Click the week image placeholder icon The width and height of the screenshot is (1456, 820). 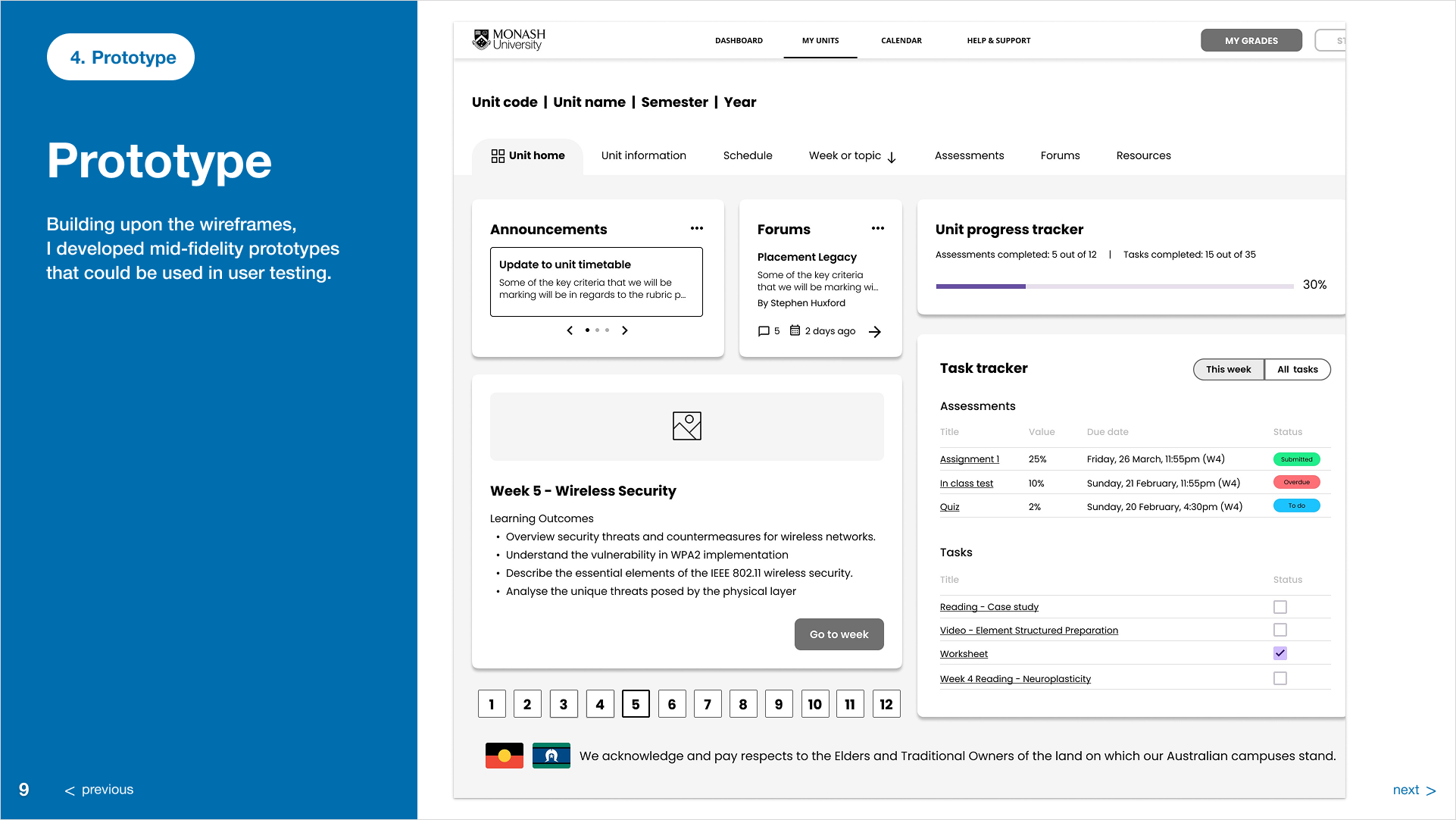[686, 426]
